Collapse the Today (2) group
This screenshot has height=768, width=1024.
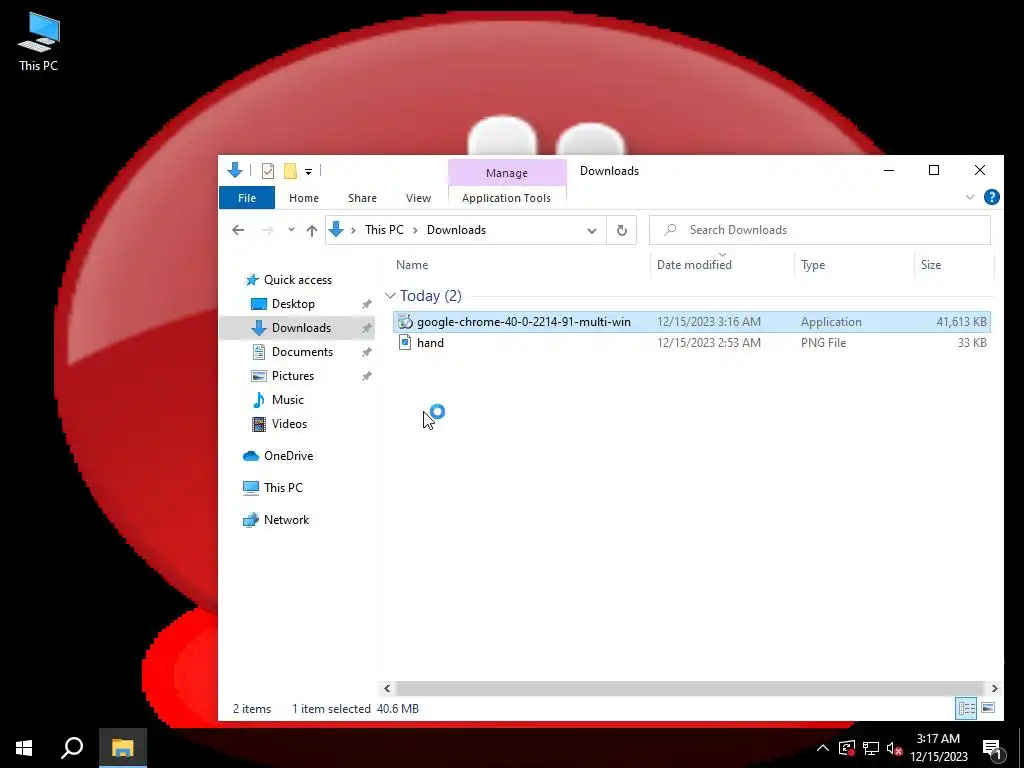tap(391, 296)
